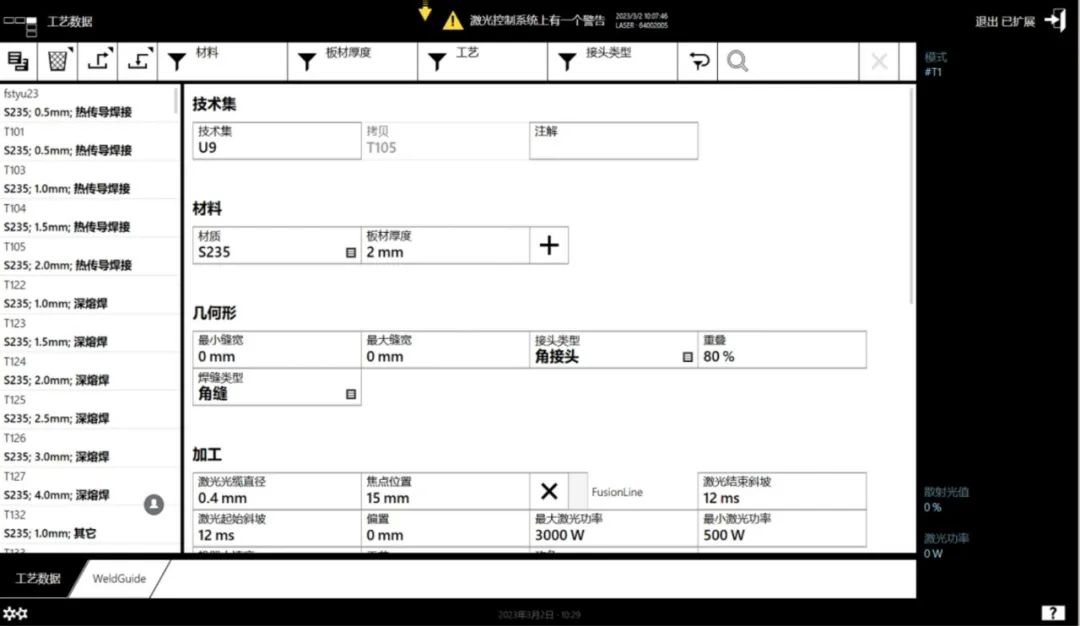This screenshot has height=626, width=1080.
Task: Click the list view icon in toolbar
Action: point(18,61)
